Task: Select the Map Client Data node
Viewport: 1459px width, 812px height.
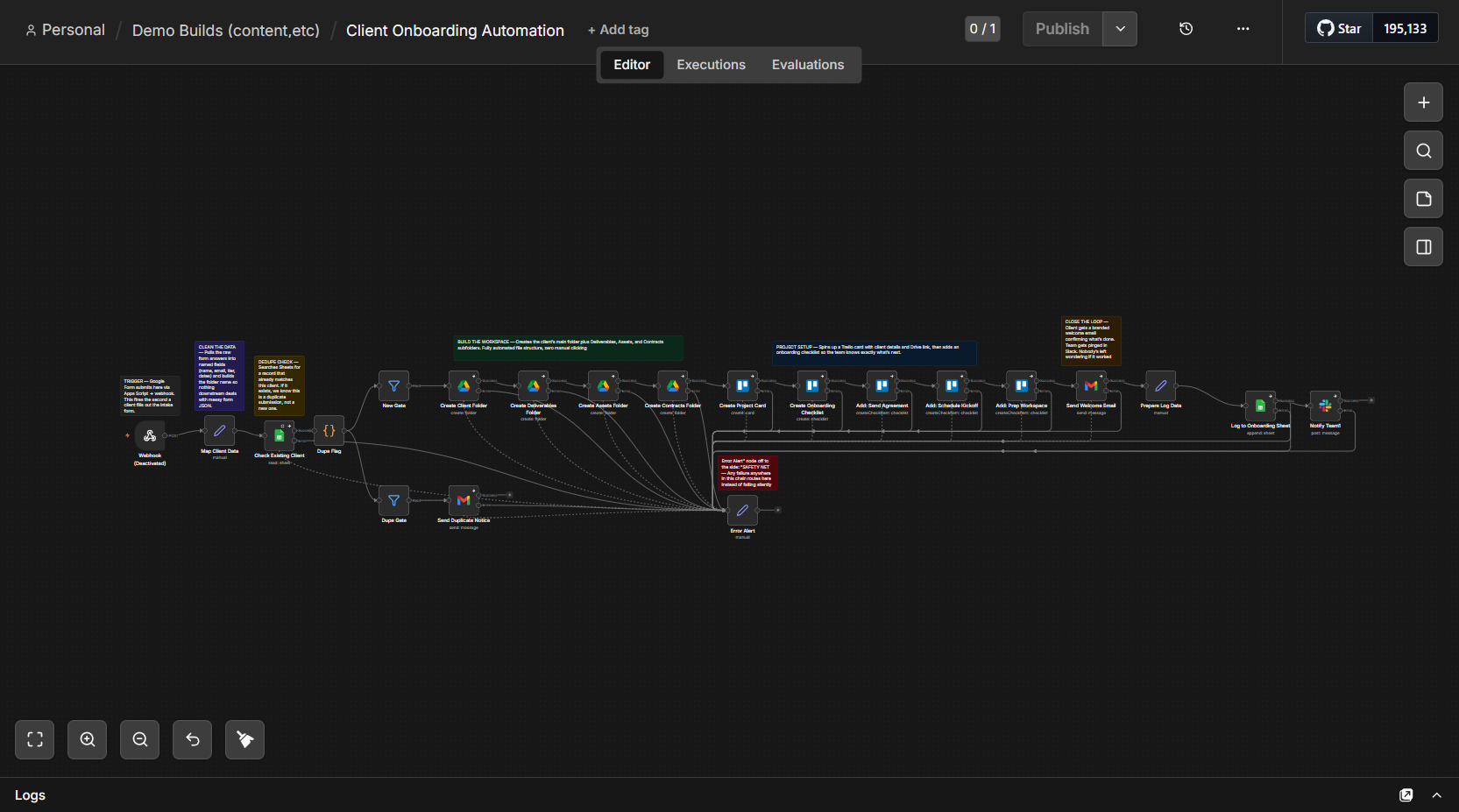Action: pyautogui.click(x=219, y=431)
